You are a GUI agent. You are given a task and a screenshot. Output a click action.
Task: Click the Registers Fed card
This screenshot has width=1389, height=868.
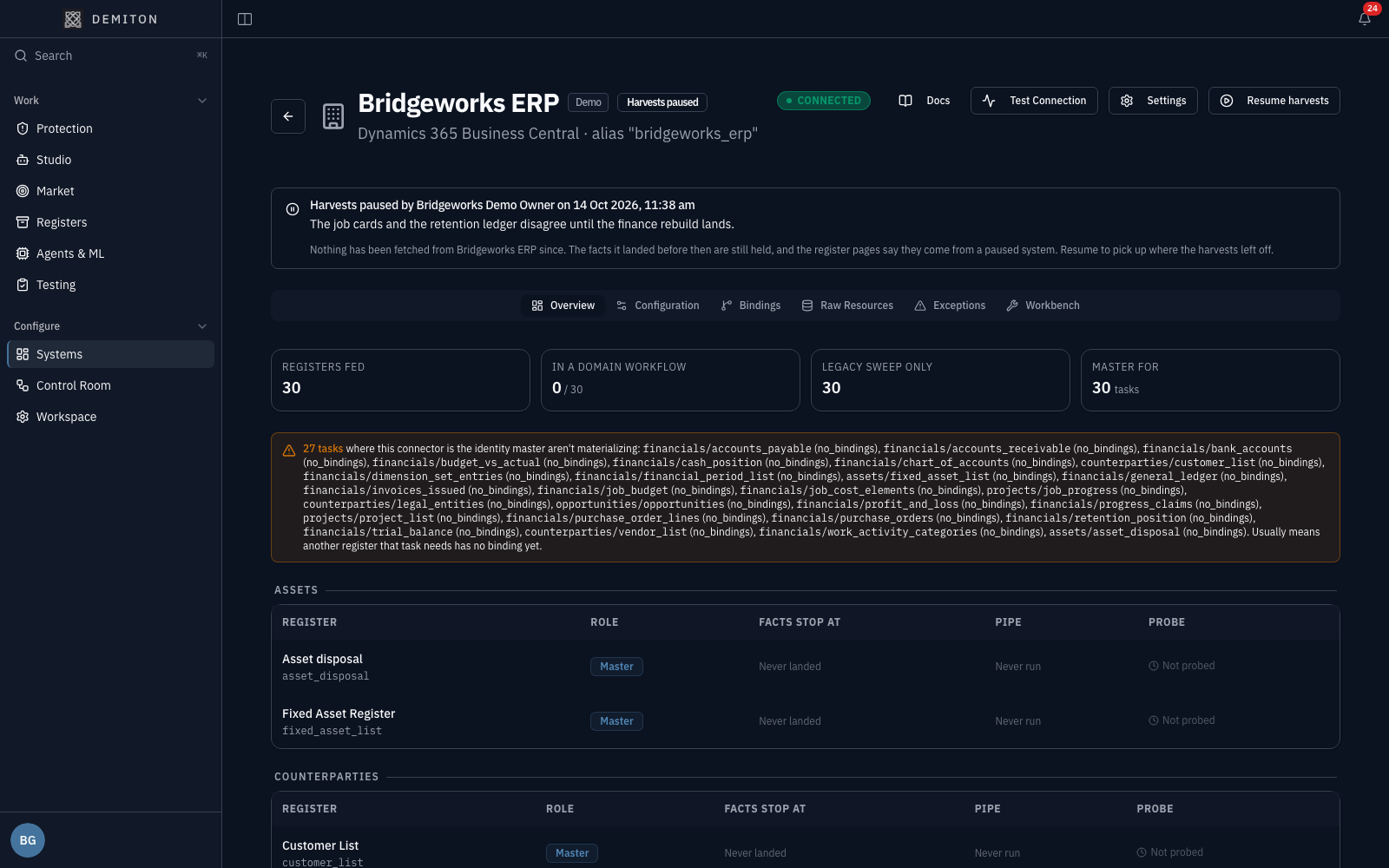[x=400, y=380]
